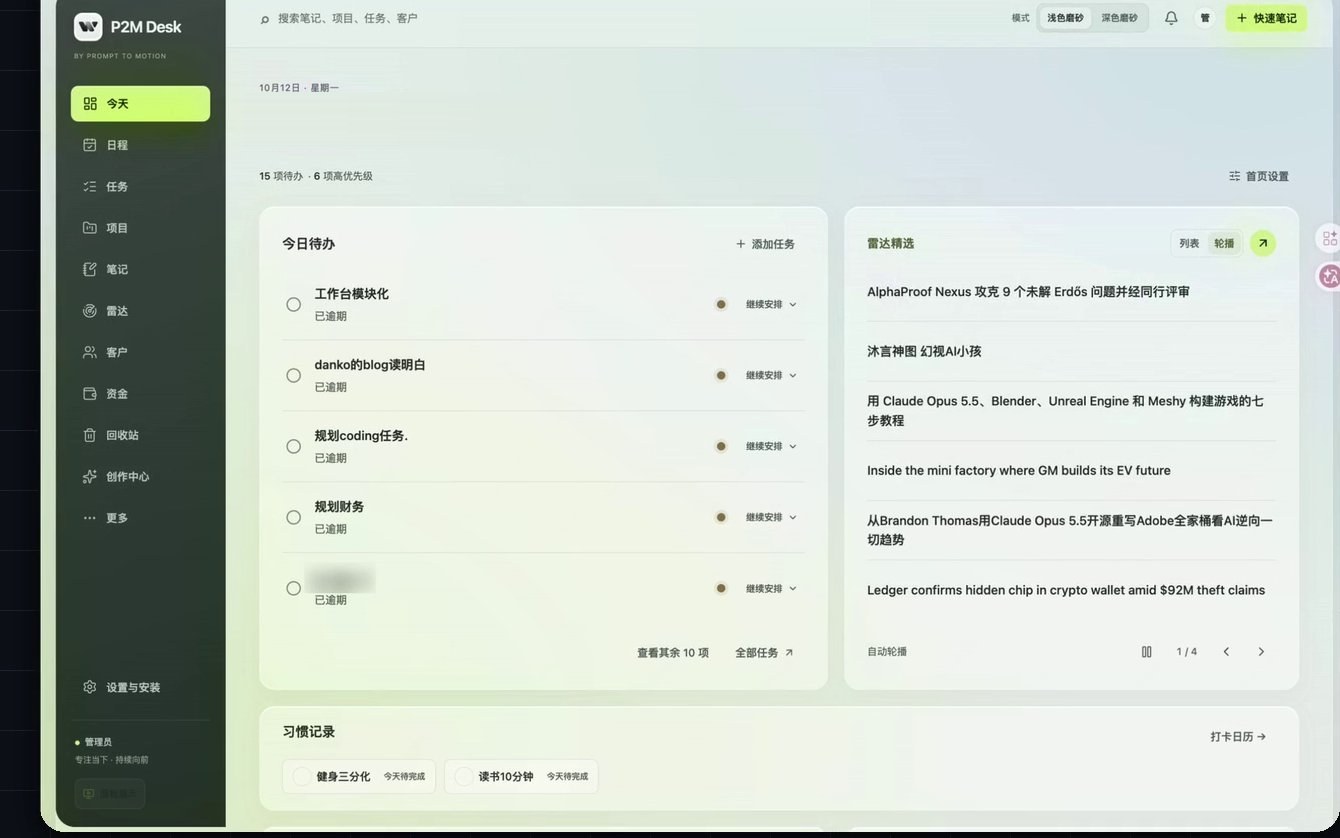This screenshot has height=838, width=1340.
Task: Click the 雷达 sidebar icon
Action: [90, 311]
